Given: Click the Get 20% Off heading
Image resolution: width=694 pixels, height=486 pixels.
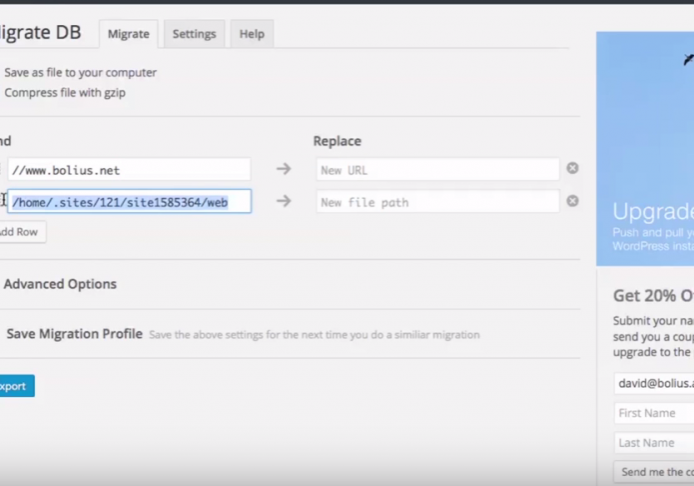Looking at the screenshot, I should (653, 296).
